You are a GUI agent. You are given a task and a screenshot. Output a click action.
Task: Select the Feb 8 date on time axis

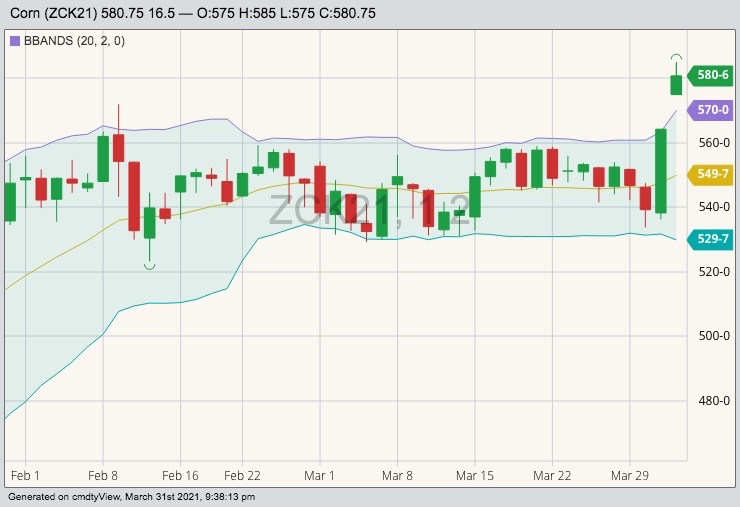point(103,475)
